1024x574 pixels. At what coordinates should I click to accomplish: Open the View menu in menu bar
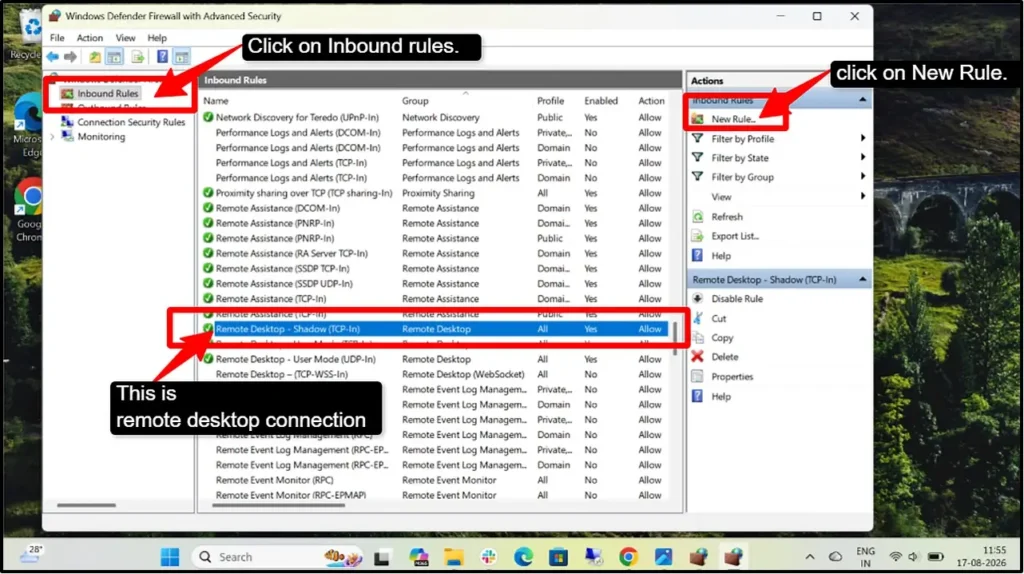(125, 38)
